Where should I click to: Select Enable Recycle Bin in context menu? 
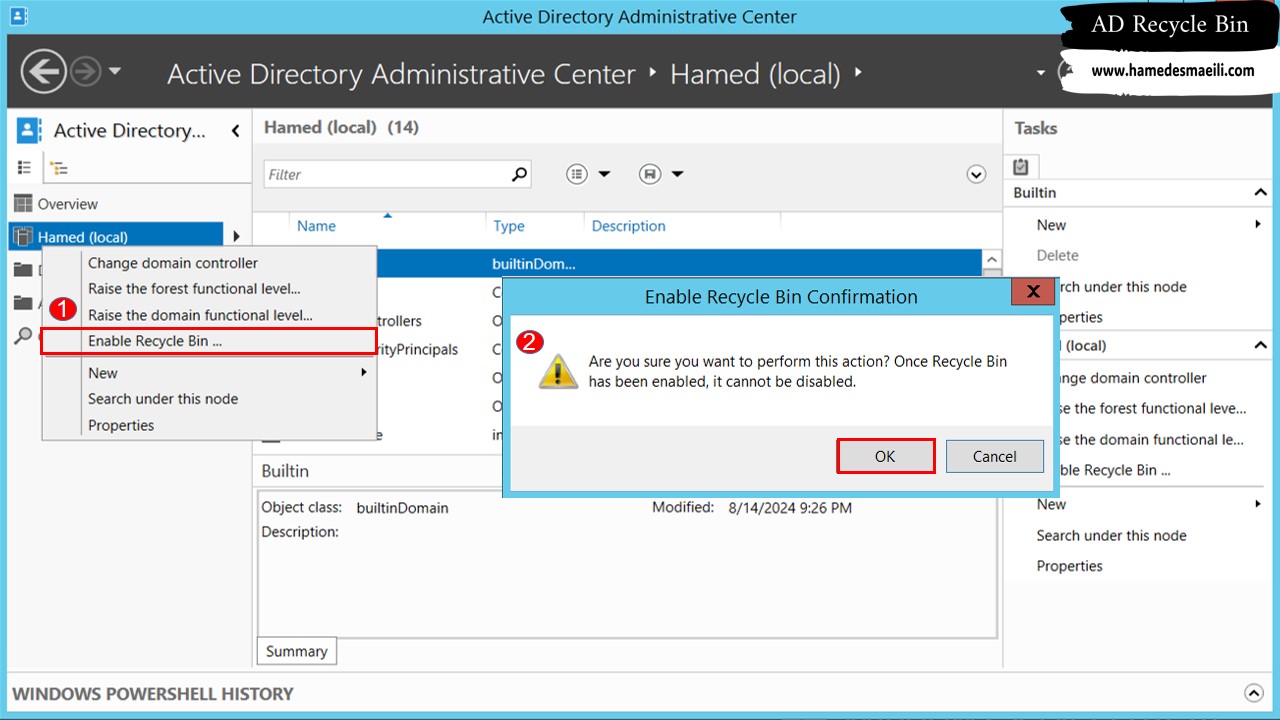(208, 341)
